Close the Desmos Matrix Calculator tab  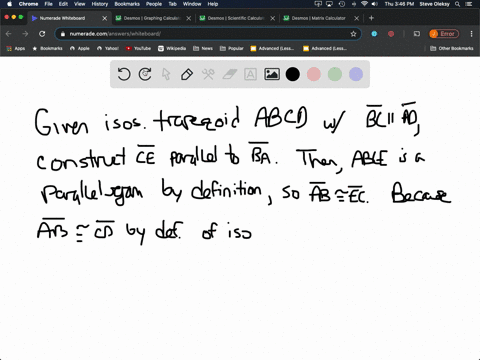[357, 18]
